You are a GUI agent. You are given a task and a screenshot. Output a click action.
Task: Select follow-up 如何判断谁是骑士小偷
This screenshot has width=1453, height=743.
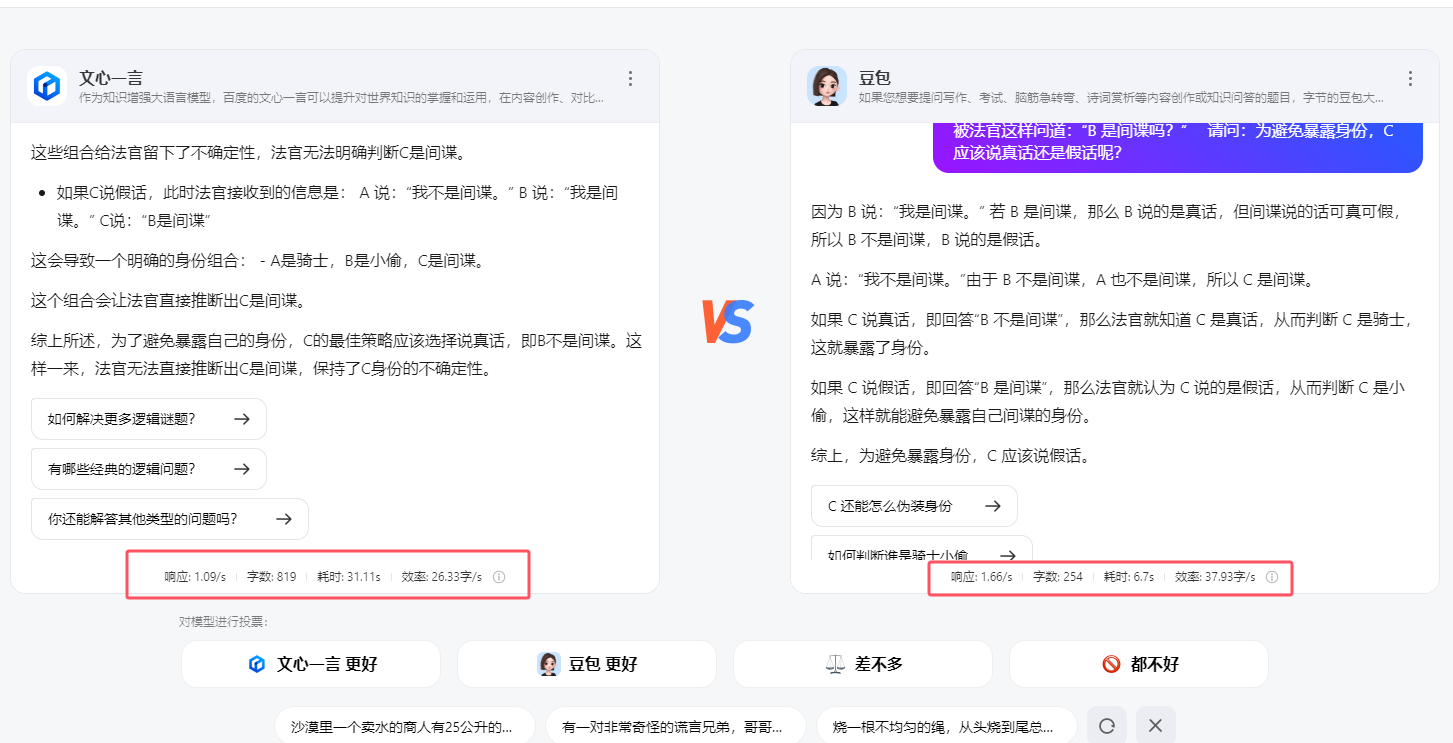[x=921, y=549]
